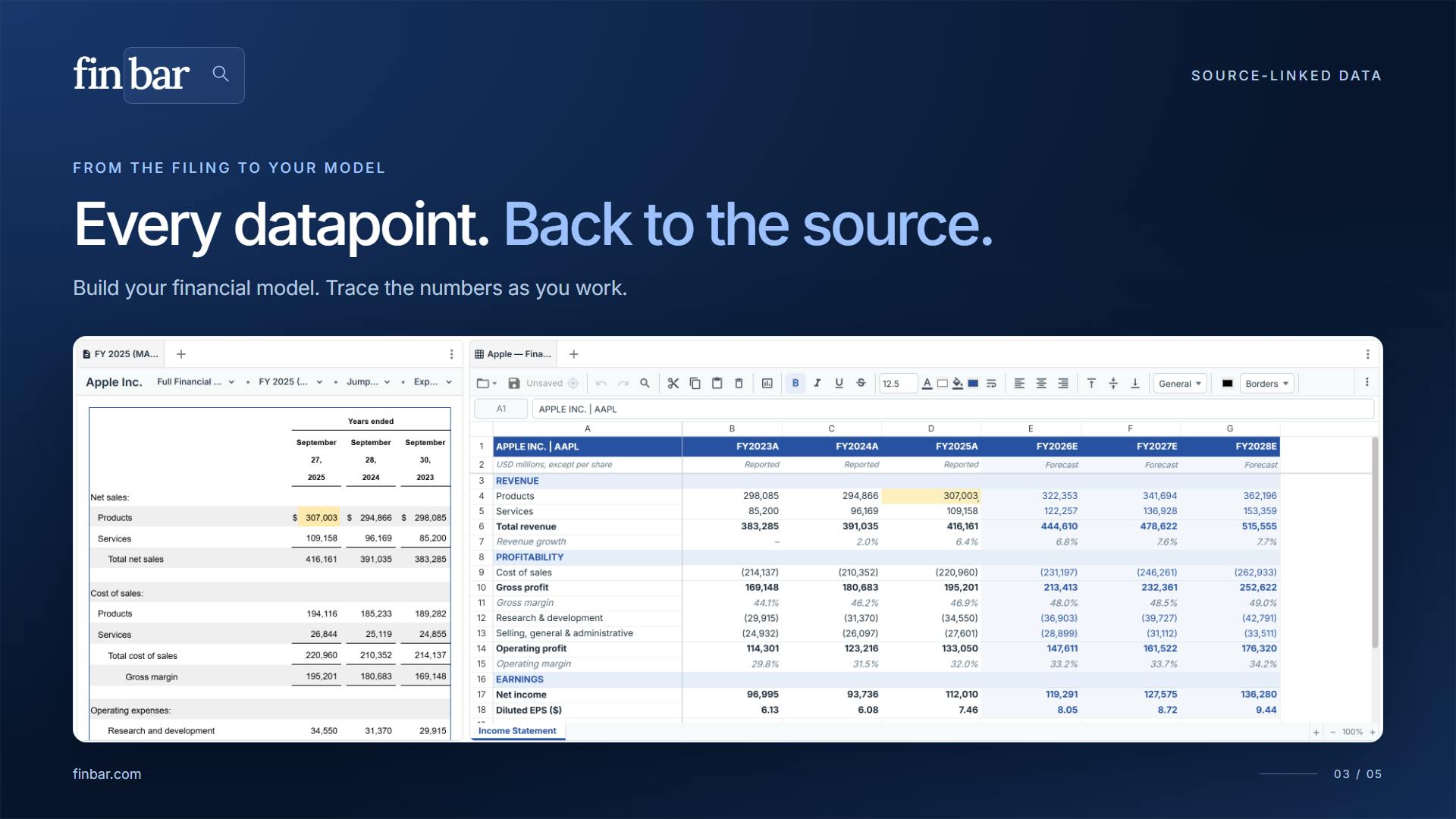The height and width of the screenshot is (819, 1456).
Task: Click the insert chart icon
Action: click(x=767, y=383)
